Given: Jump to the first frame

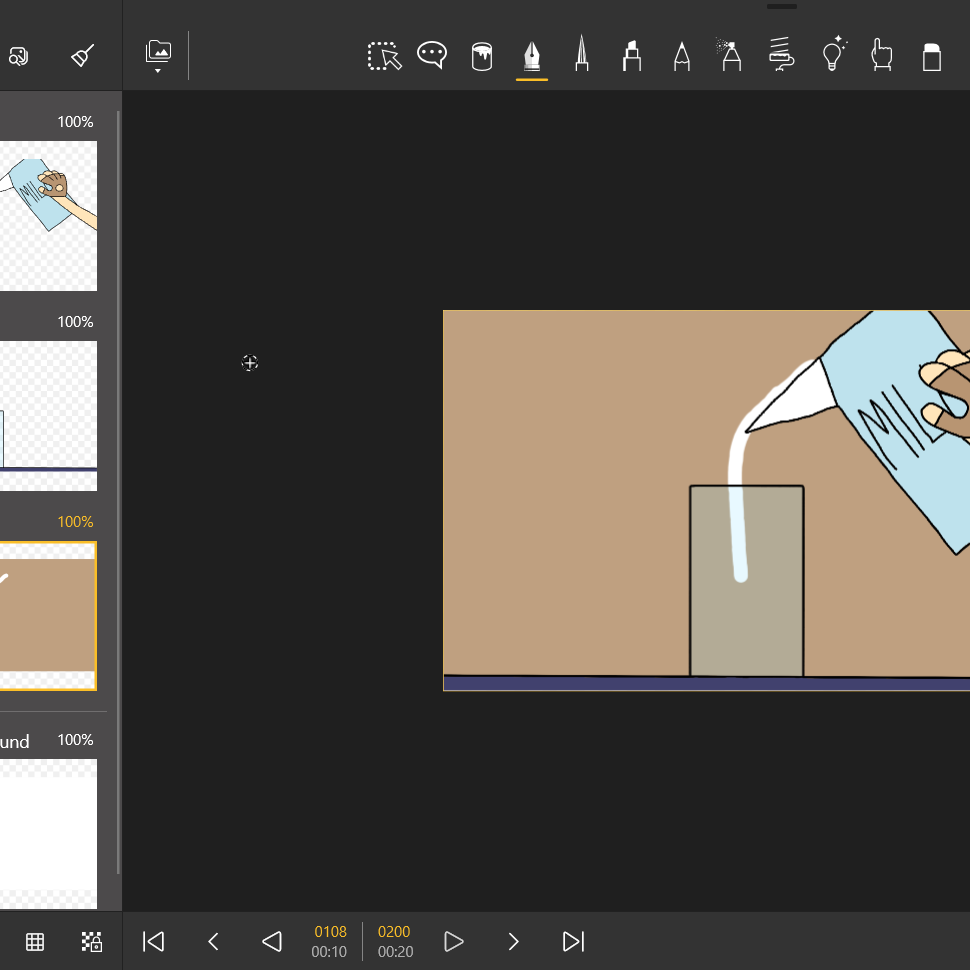Looking at the screenshot, I should (x=153, y=941).
